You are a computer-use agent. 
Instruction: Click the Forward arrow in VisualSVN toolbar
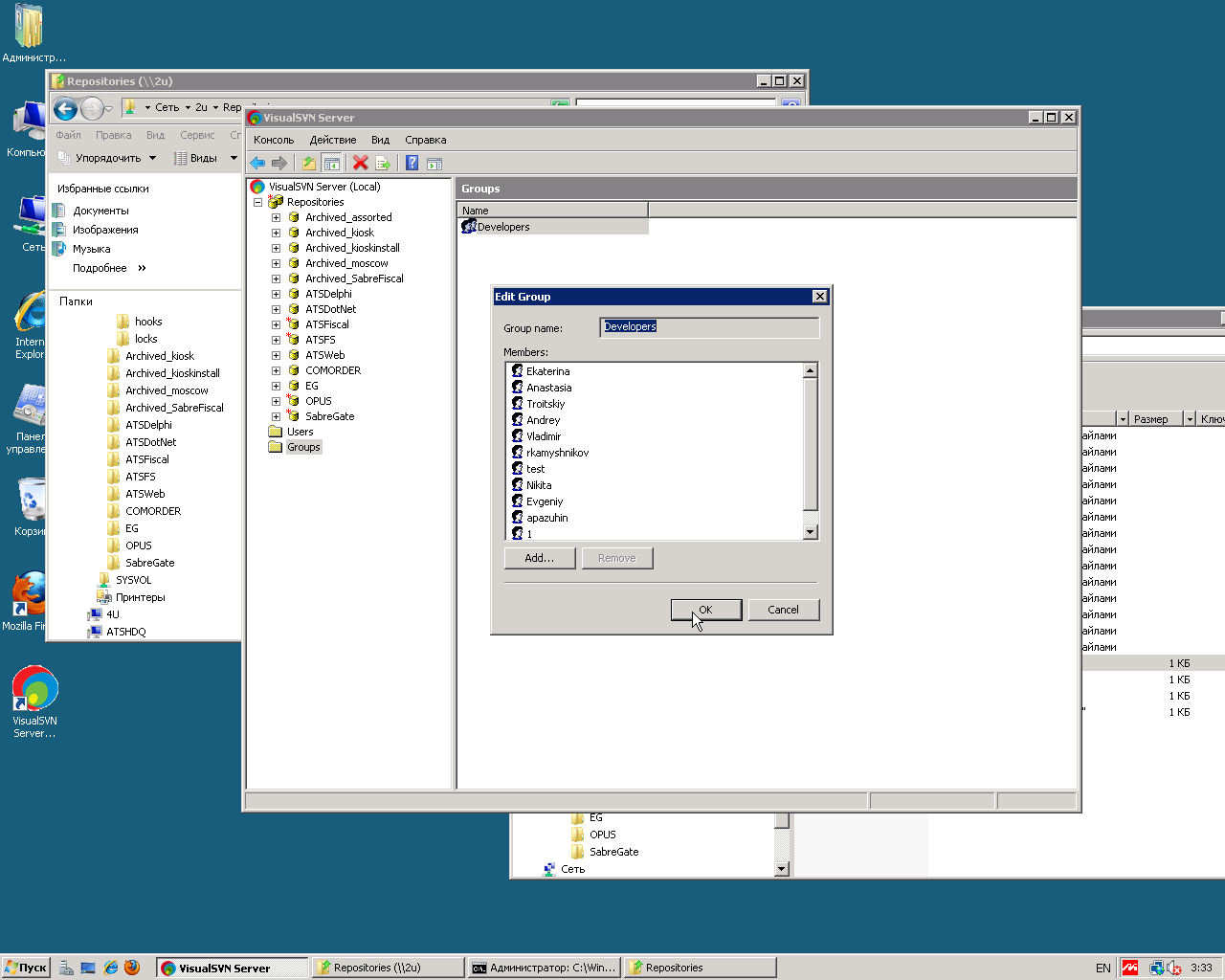click(279, 163)
